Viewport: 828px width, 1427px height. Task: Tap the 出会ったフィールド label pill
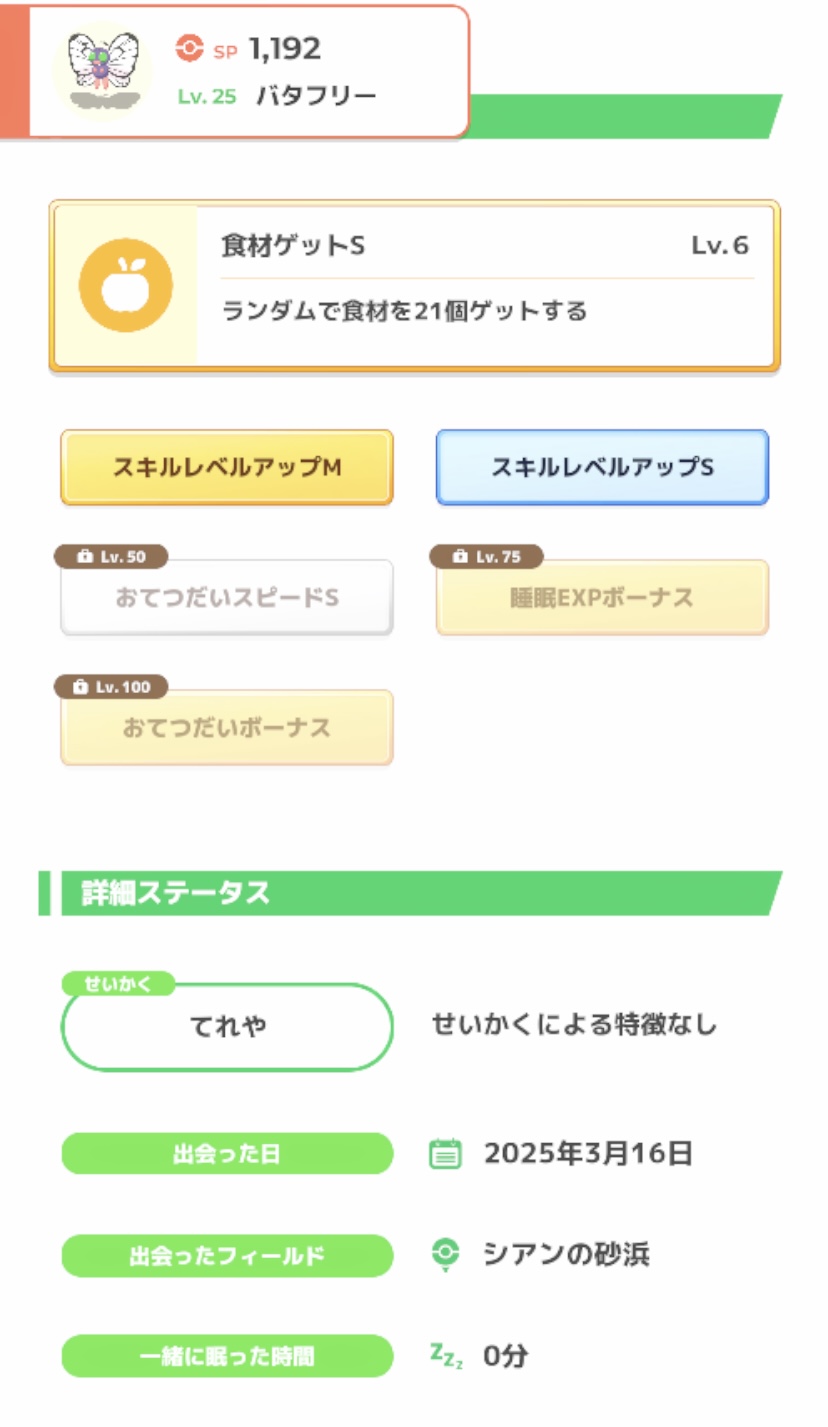(227, 1256)
